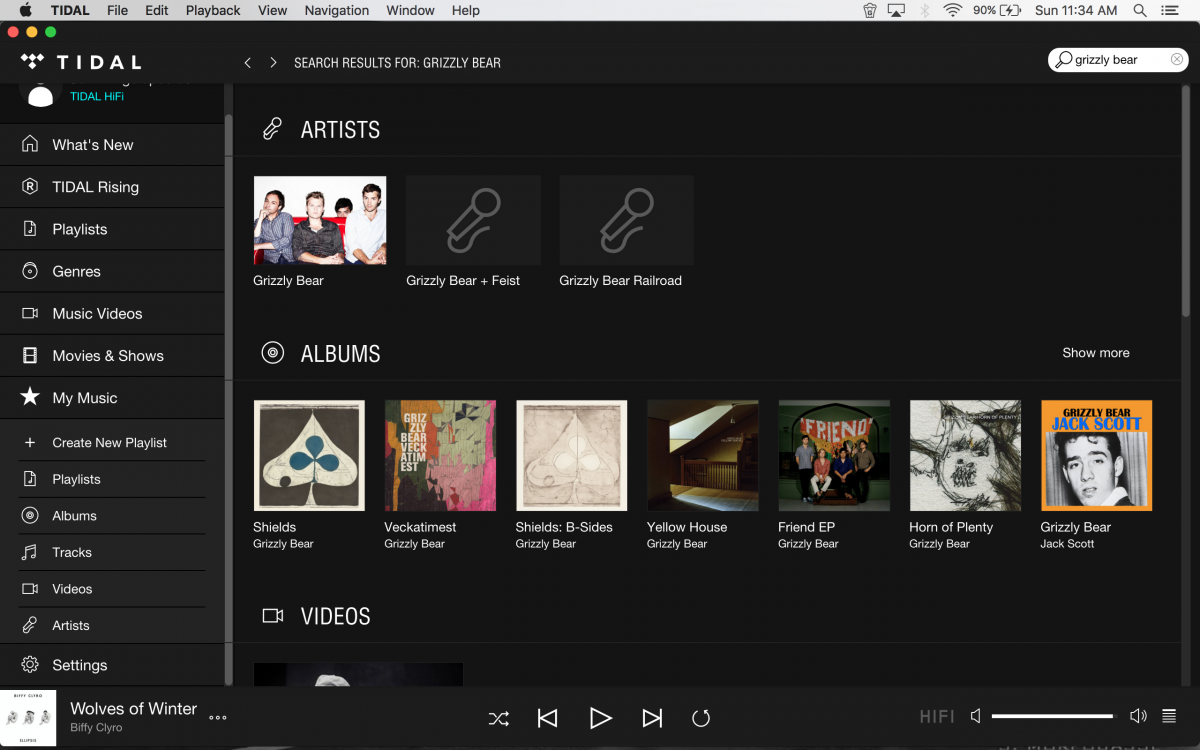Open top Playlists sidebar item
Screen dimensions: 1200x750
(x=112, y=229)
